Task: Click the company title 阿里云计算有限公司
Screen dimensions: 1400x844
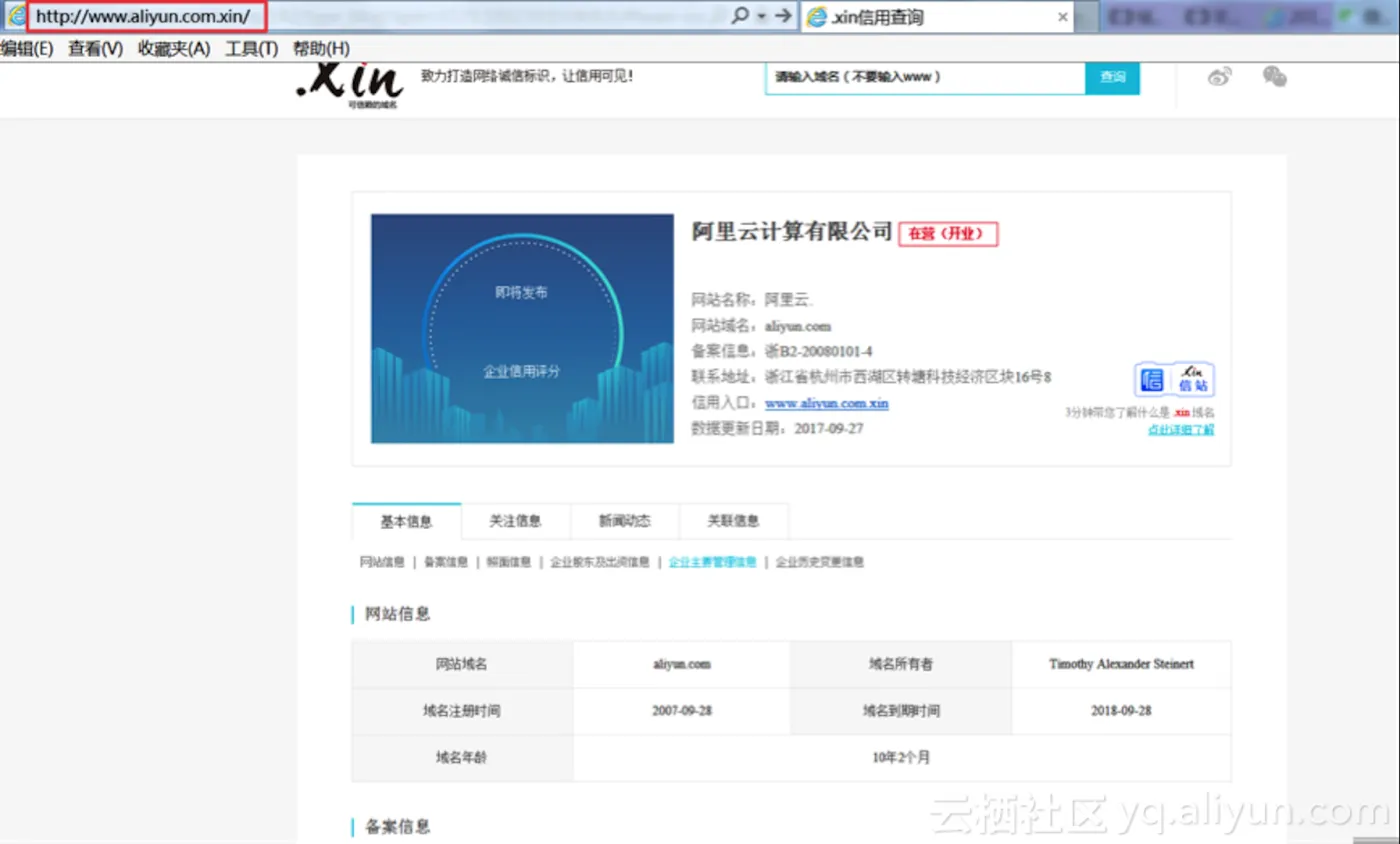Action: pyautogui.click(x=792, y=232)
